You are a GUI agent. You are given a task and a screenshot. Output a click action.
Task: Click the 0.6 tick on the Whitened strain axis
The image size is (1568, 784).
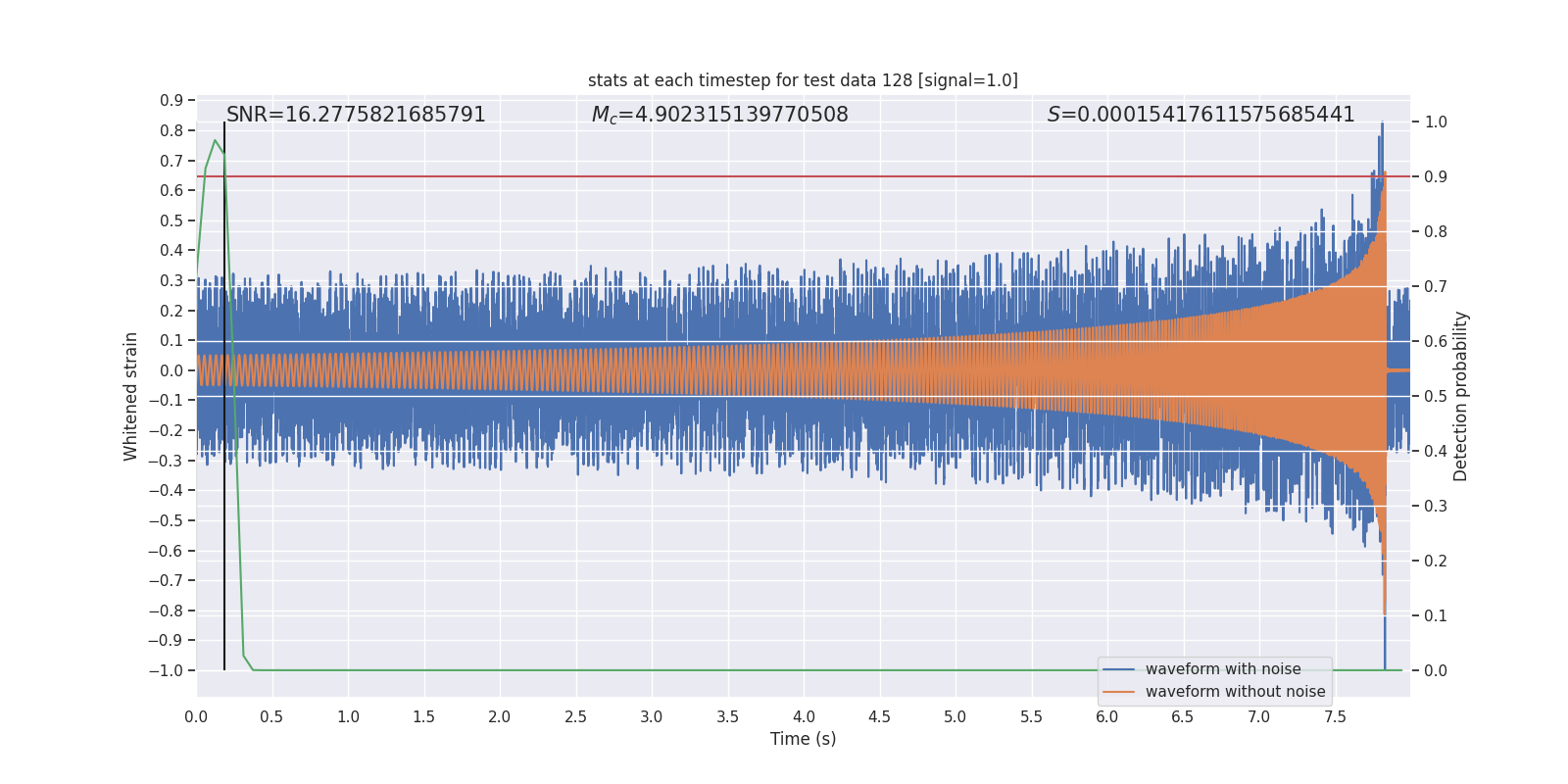pyautogui.click(x=171, y=191)
